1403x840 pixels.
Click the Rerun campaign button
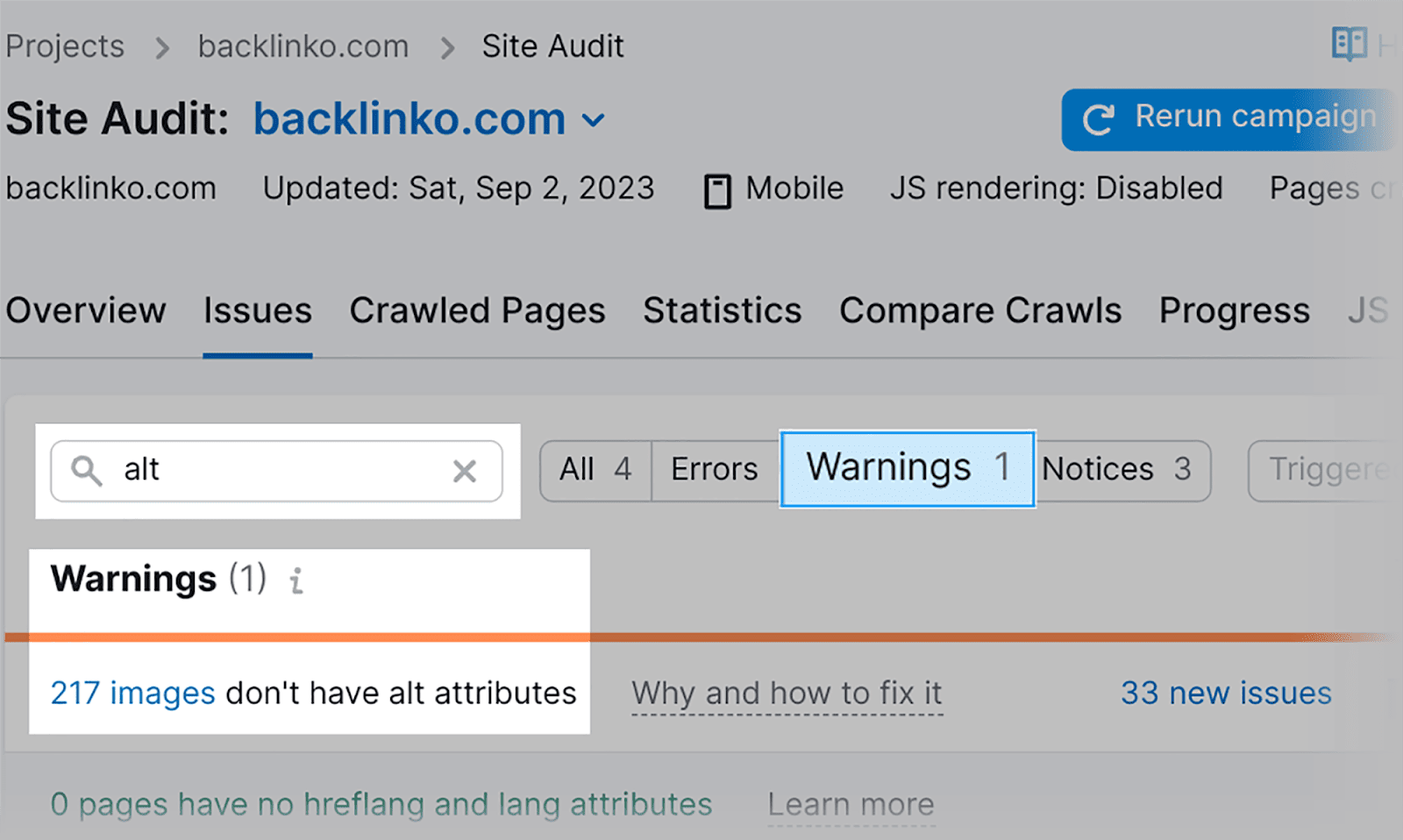(1228, 118)
